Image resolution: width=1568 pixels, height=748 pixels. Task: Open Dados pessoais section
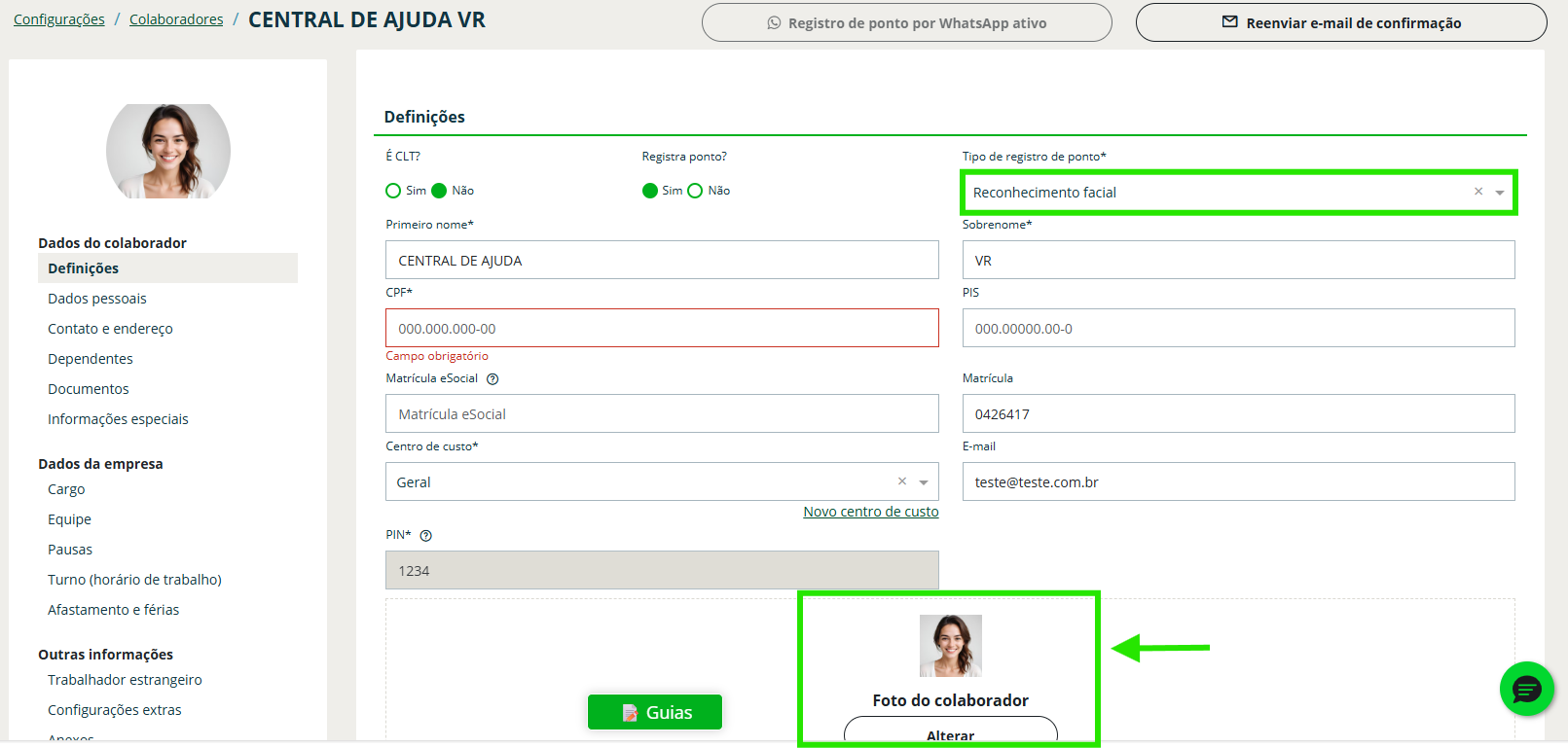click(97, 299)
